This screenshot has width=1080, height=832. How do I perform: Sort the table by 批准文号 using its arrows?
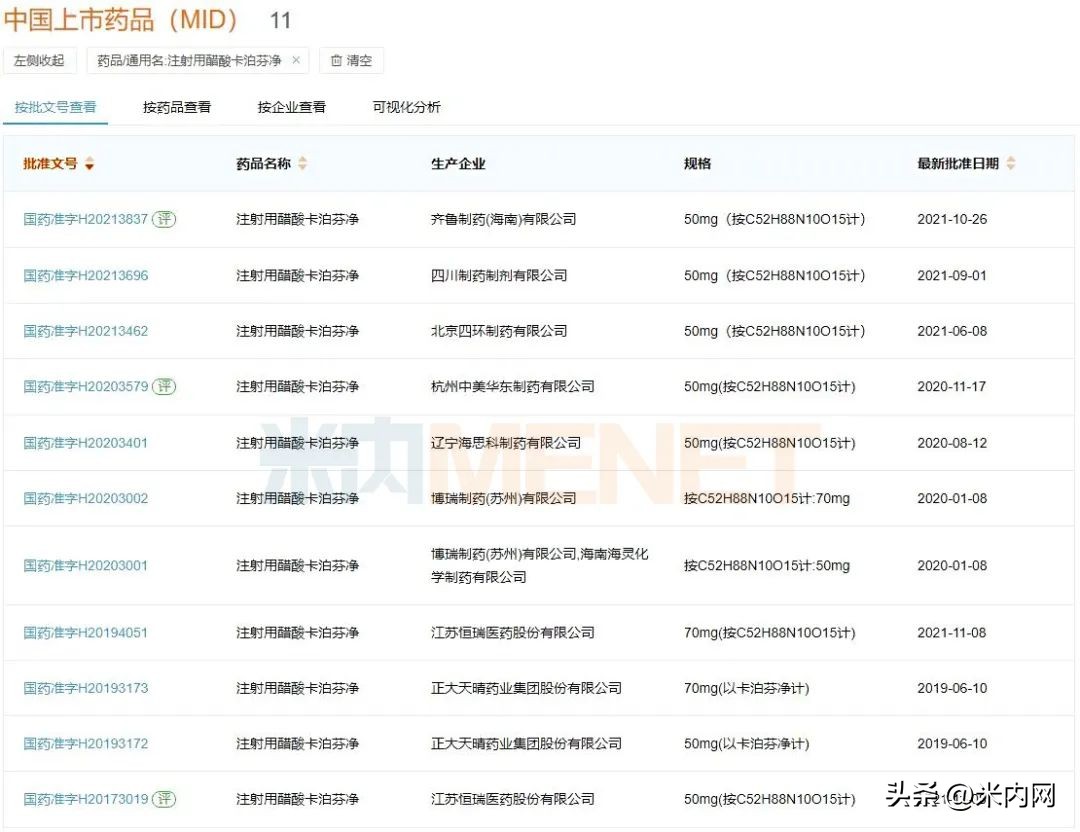point(90,163)
